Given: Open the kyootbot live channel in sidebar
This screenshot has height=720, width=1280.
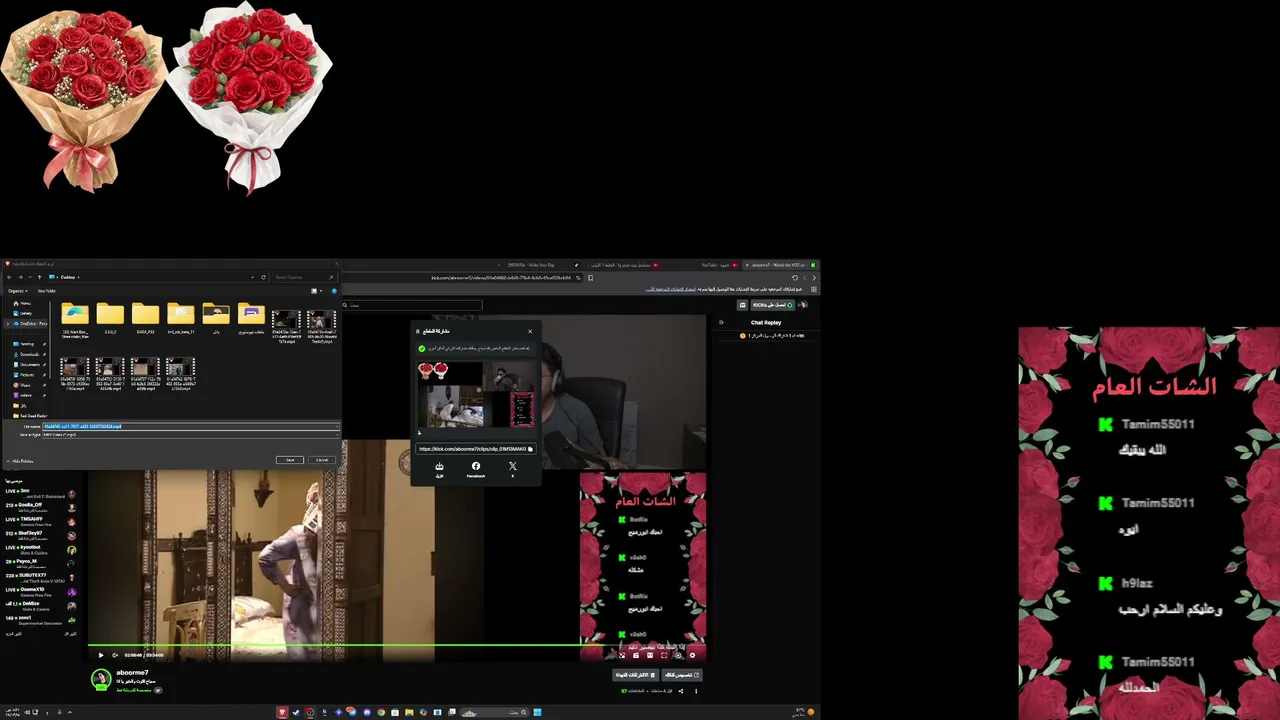Looking at the screenshot, I should [x=40, y=548].
